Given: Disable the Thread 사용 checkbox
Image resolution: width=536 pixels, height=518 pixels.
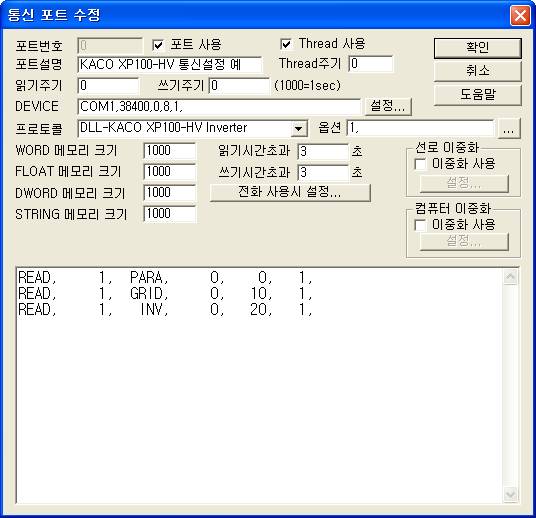Looking at the screenshot, I should [286, 44].
